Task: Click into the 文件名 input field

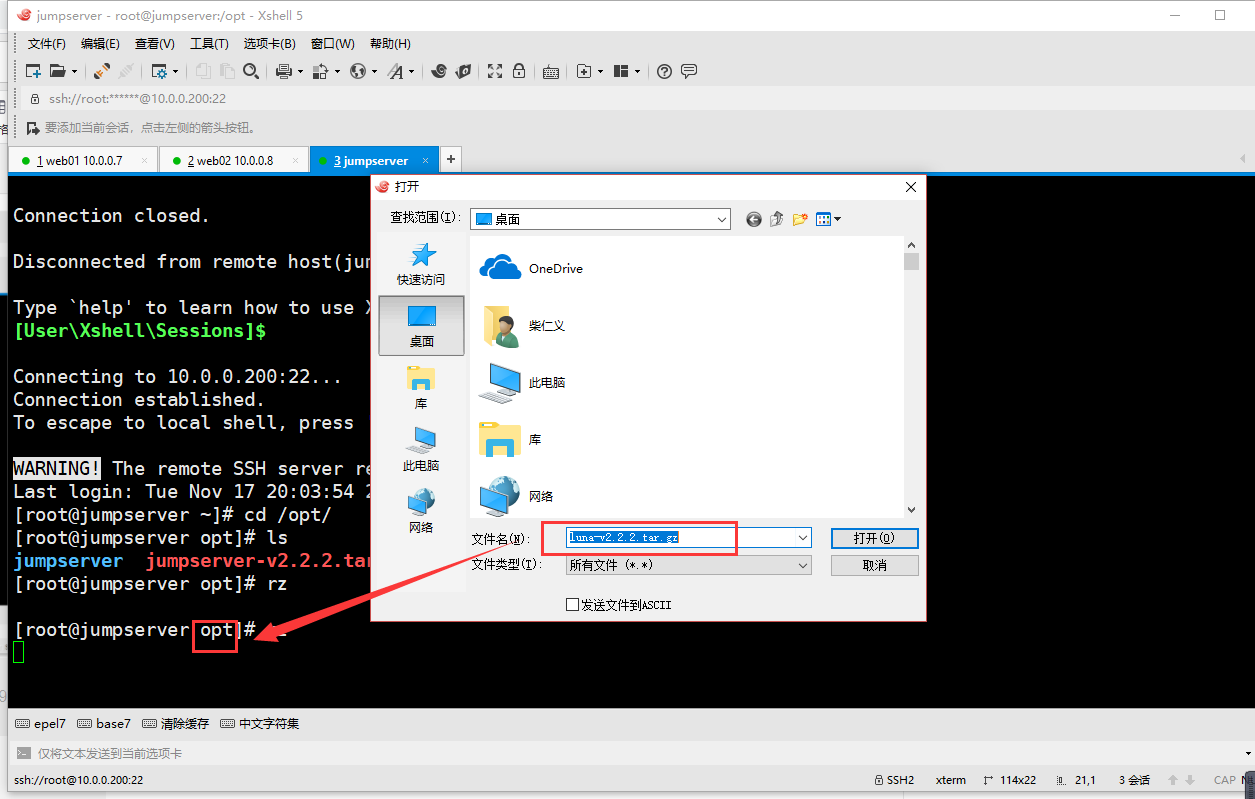Action: [680, 538]
